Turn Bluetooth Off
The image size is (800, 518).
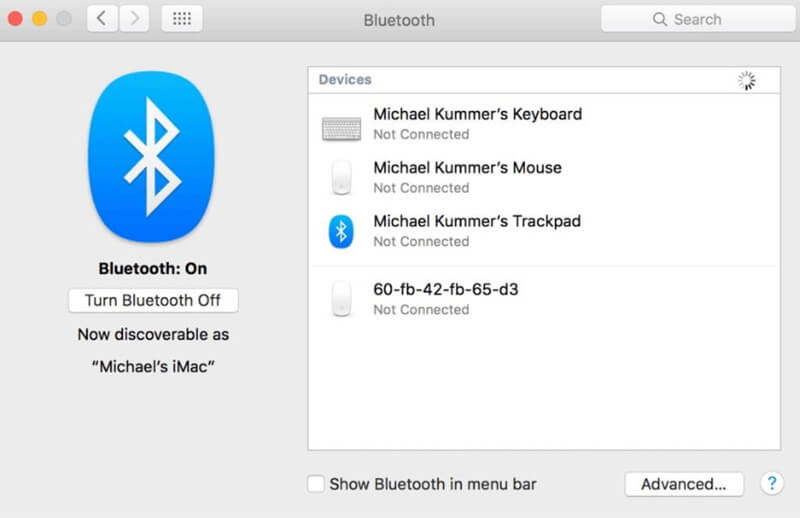[x=153, y=300]
